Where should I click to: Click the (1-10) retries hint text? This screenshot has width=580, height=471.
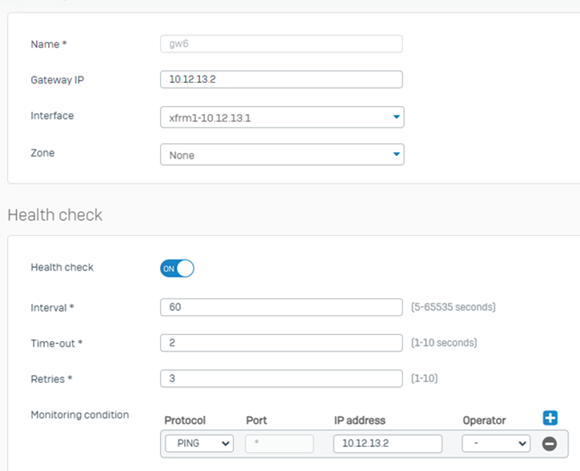[424, 378]
